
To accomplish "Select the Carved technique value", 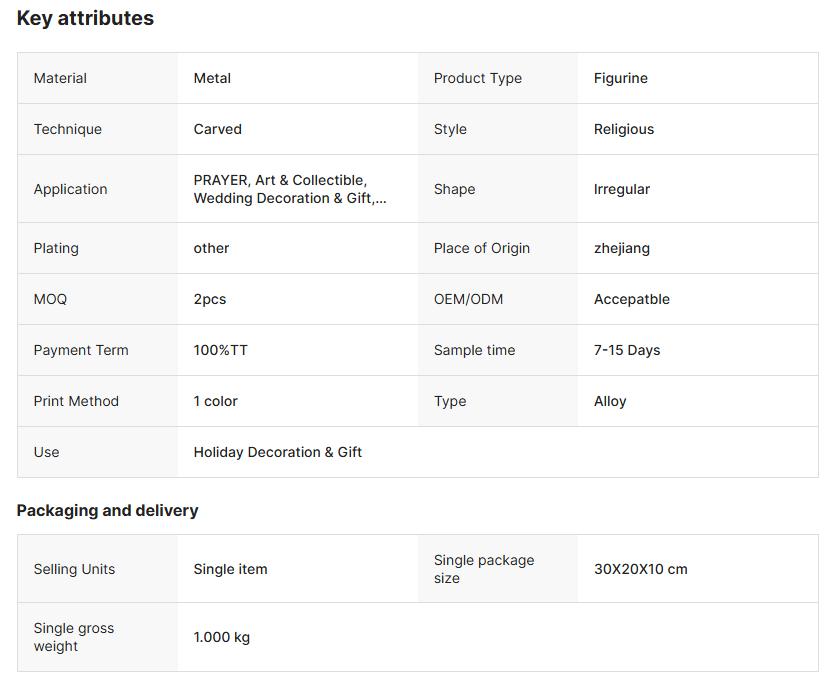I will point(217,129).
